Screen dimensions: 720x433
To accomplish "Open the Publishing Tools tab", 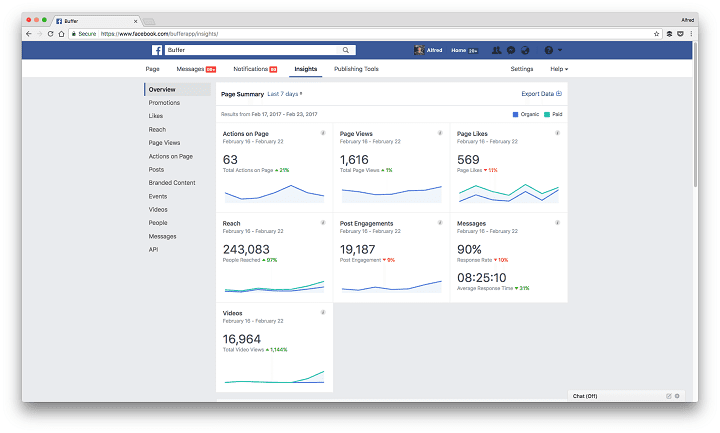I will (x=356, y=69).
